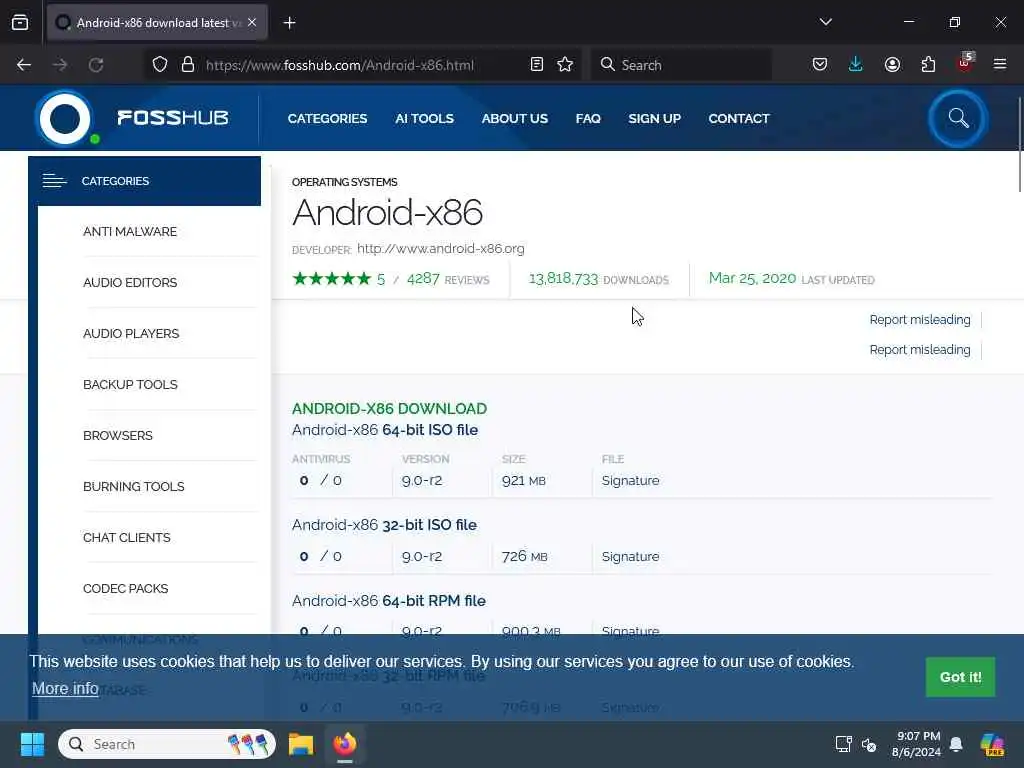Click the muted volume tray icon
This screenshot has height=768, width=1024.
869,744
